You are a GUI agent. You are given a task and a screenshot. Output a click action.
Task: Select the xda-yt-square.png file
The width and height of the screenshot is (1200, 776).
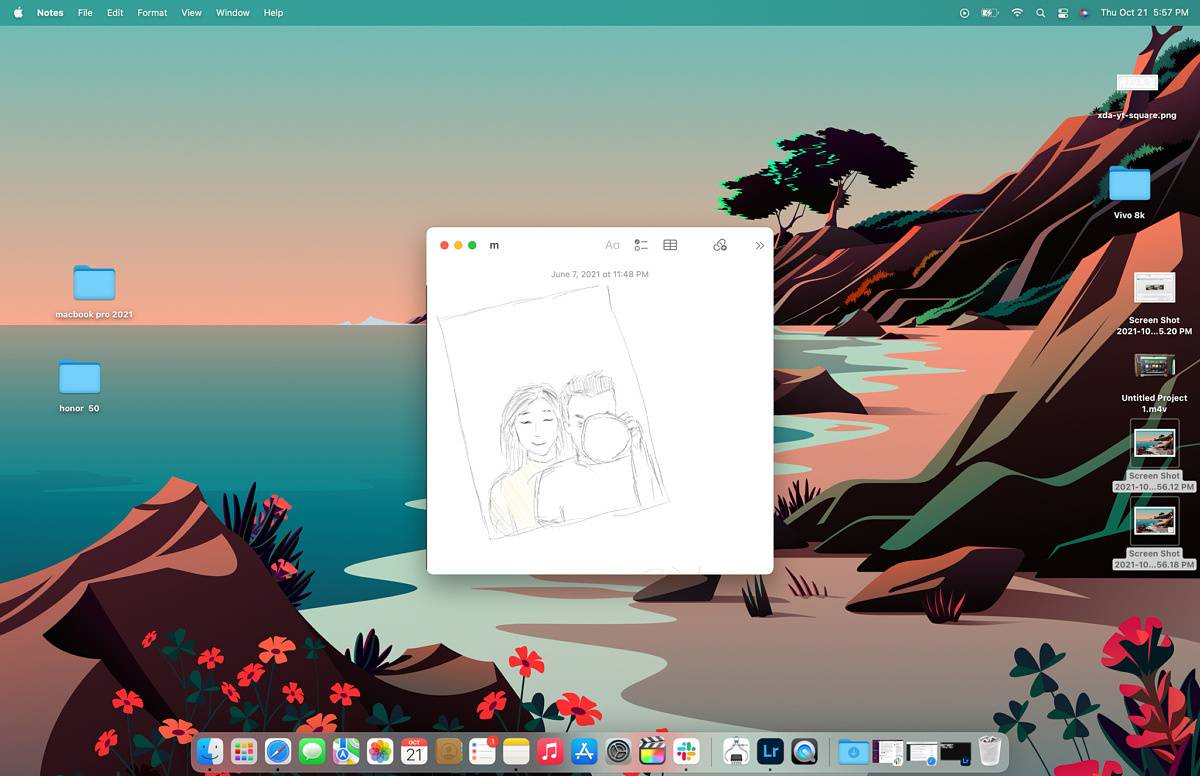(1136, 96)
